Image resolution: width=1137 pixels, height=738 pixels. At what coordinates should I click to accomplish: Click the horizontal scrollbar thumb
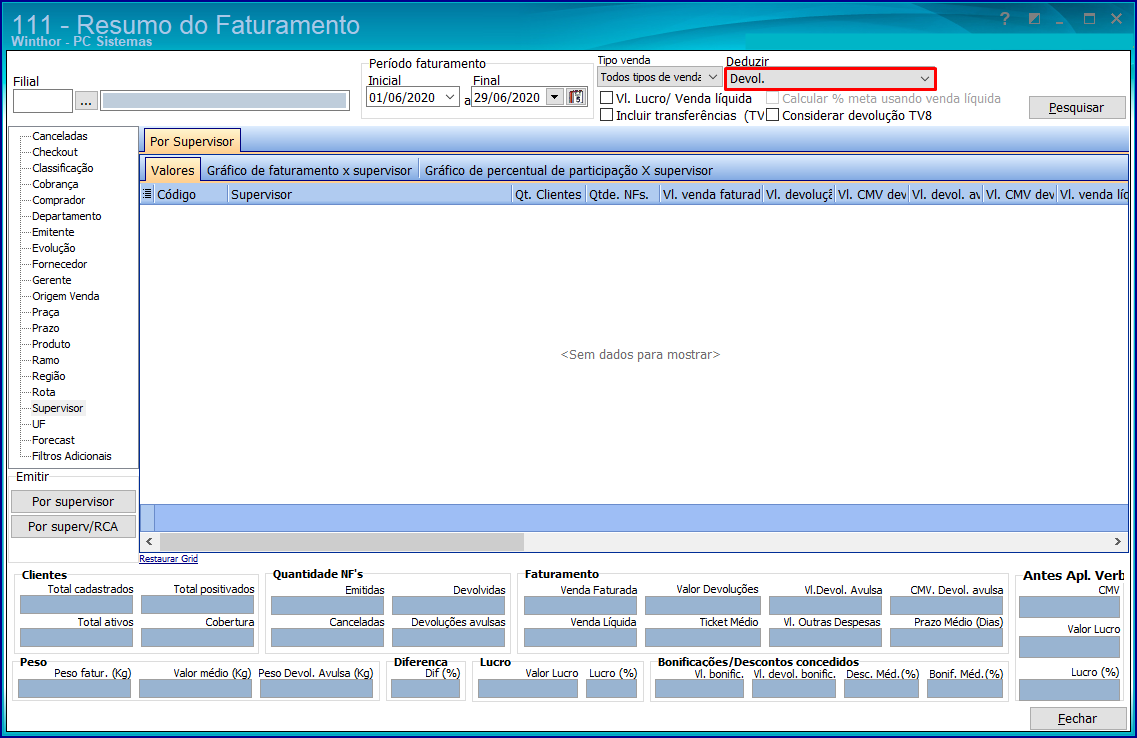point(342,542)
